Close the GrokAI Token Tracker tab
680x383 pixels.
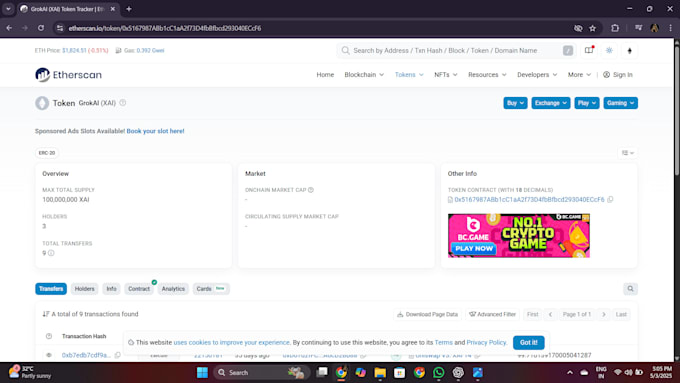(x=113, y=9)
